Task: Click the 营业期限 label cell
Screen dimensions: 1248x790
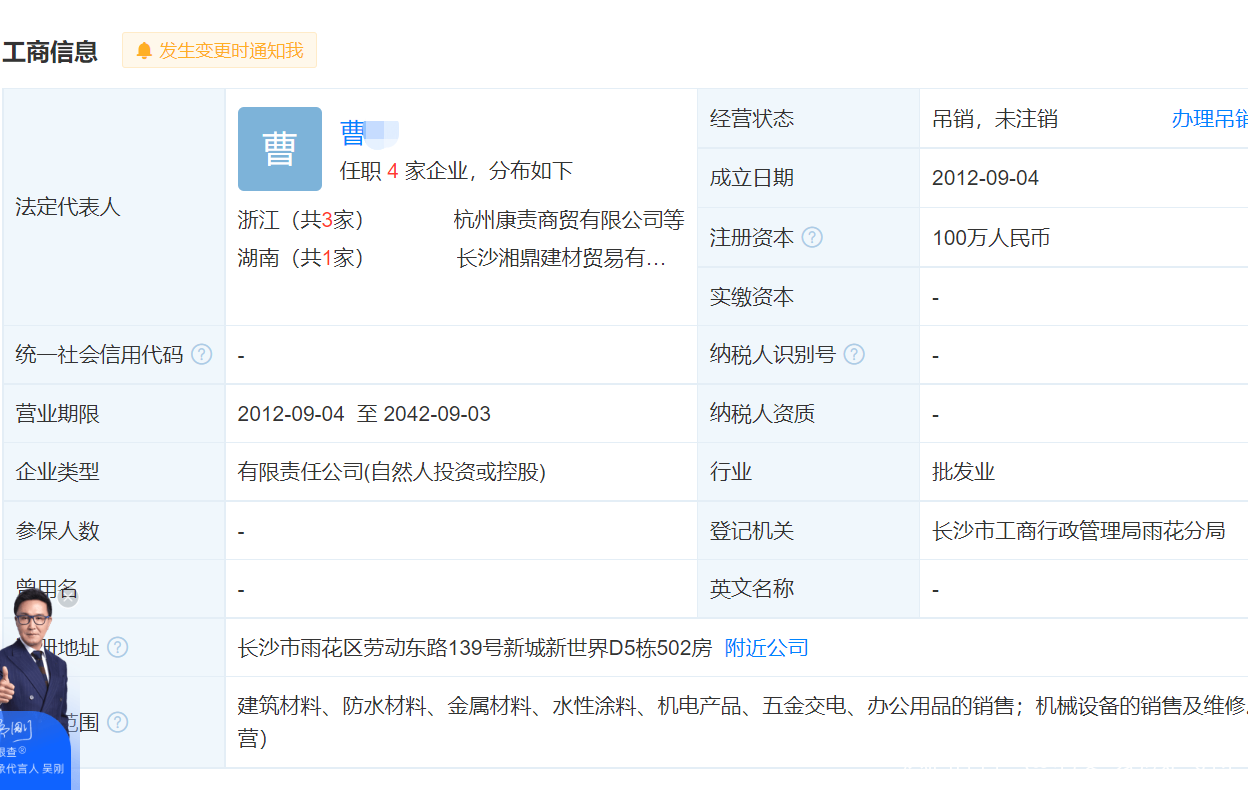Action: [x=114, y=414]
